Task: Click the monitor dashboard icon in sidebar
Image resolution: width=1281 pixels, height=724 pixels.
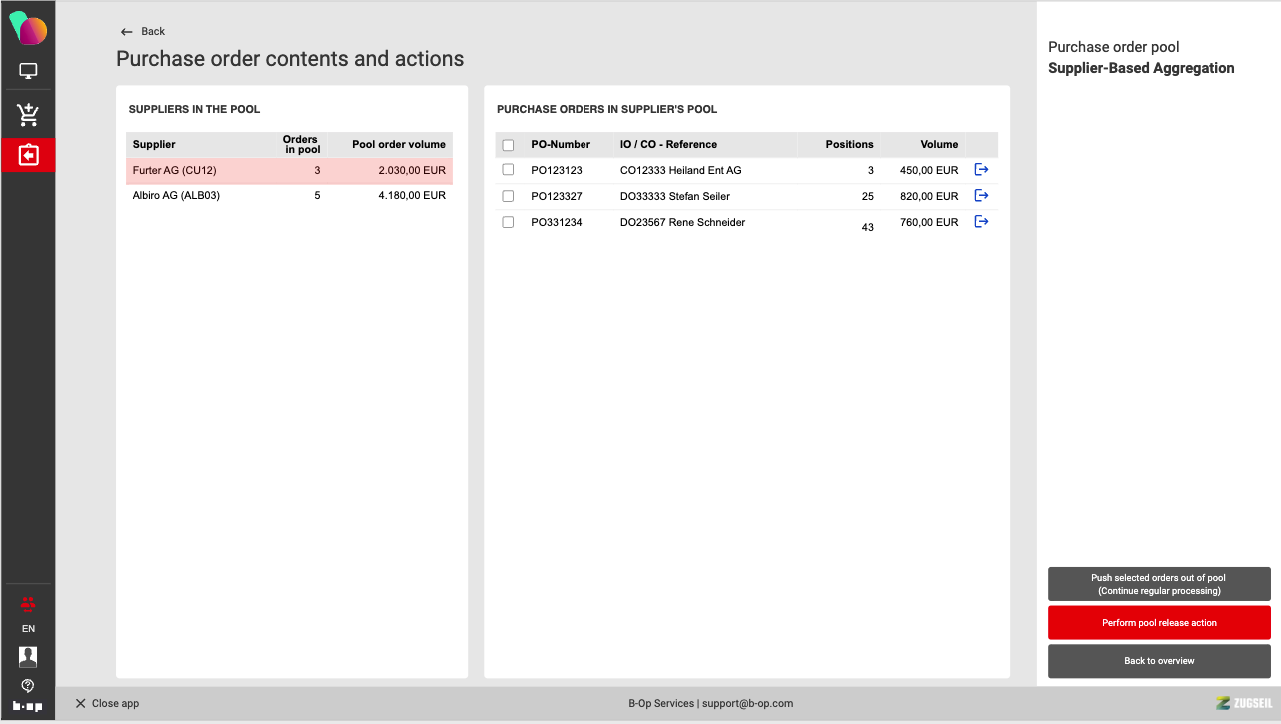Action: click(28, 72)
